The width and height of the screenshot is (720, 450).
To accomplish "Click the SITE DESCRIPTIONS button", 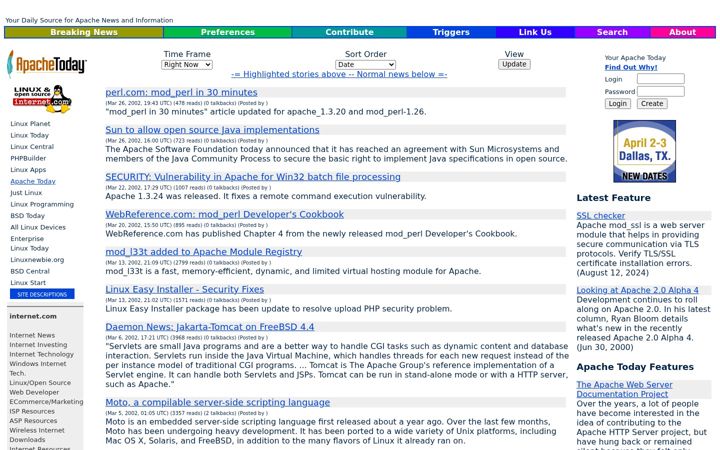I will tap(42, 294).
